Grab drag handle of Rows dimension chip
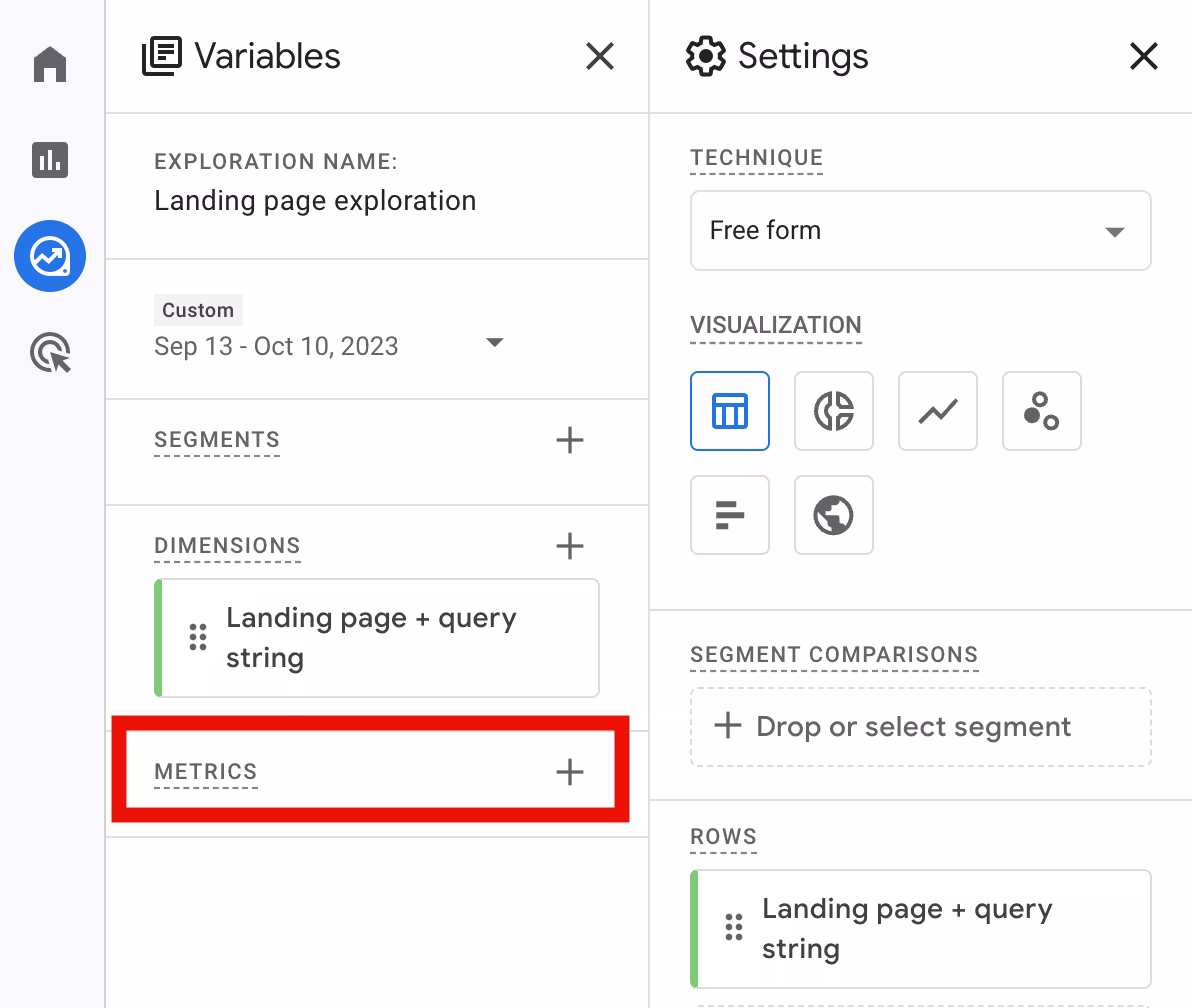This screenshot has width=1192, height=1008. (x=734, y=927)
